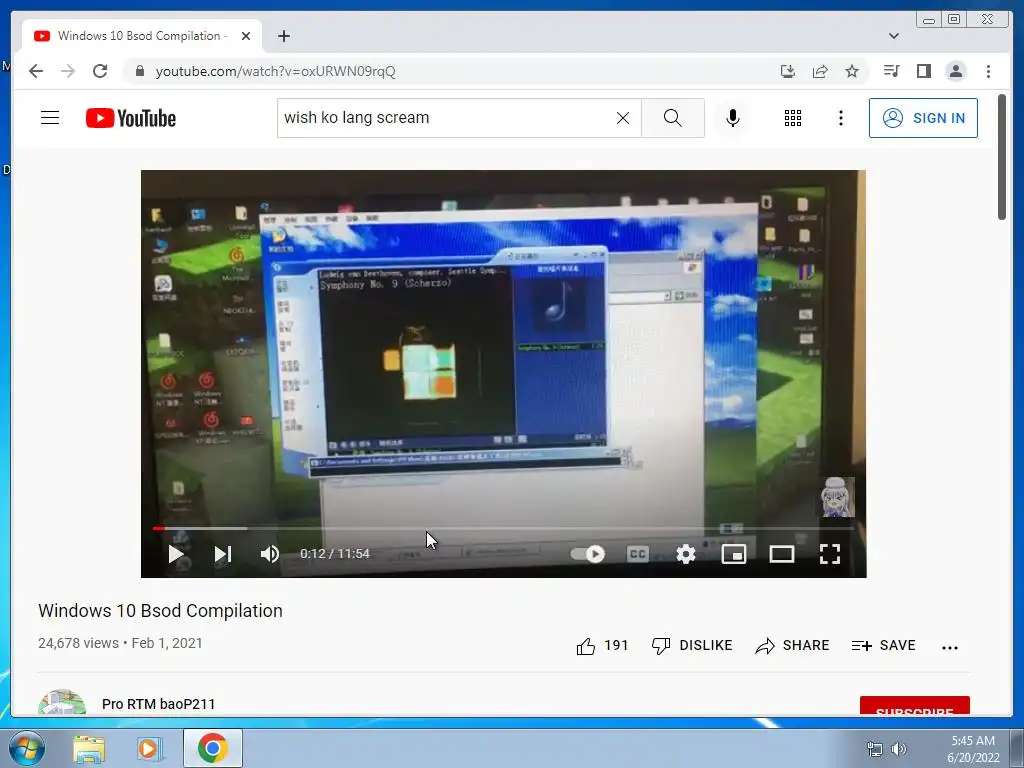Open the system volume tray icon
The height and width of the screenshot is (768, 1024).
tap(899, 749)
